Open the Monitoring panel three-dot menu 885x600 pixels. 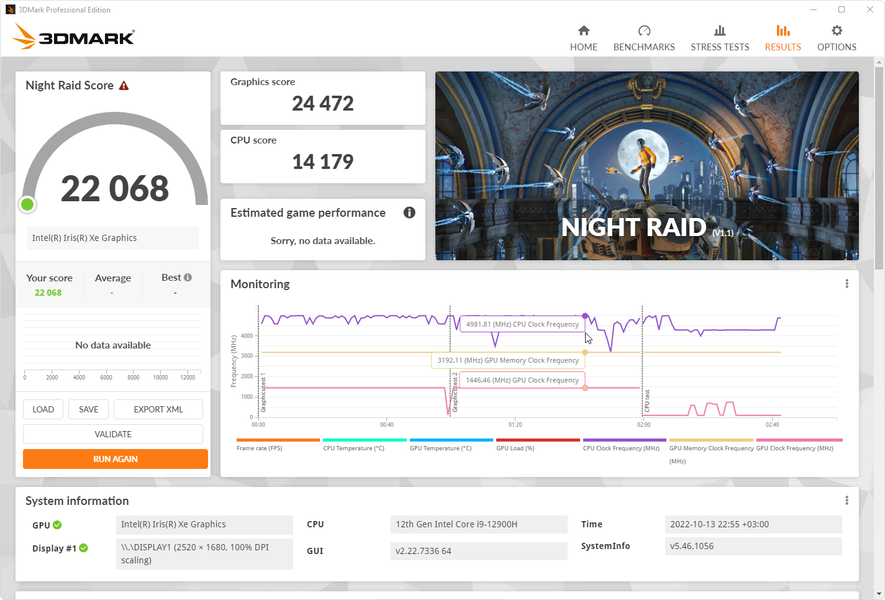point(846,284)
